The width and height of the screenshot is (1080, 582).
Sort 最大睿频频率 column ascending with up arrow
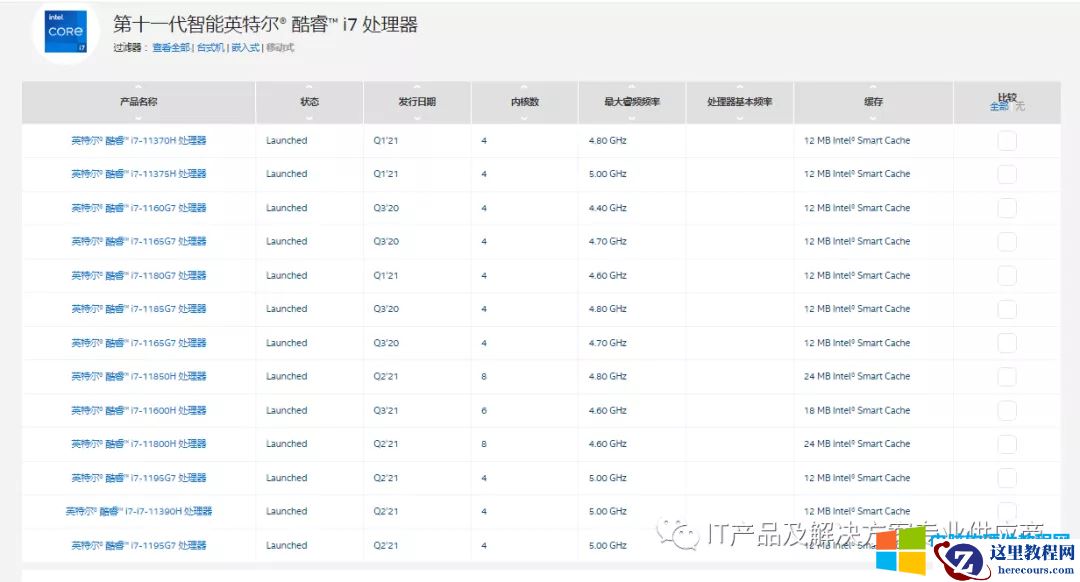point(632,87)
